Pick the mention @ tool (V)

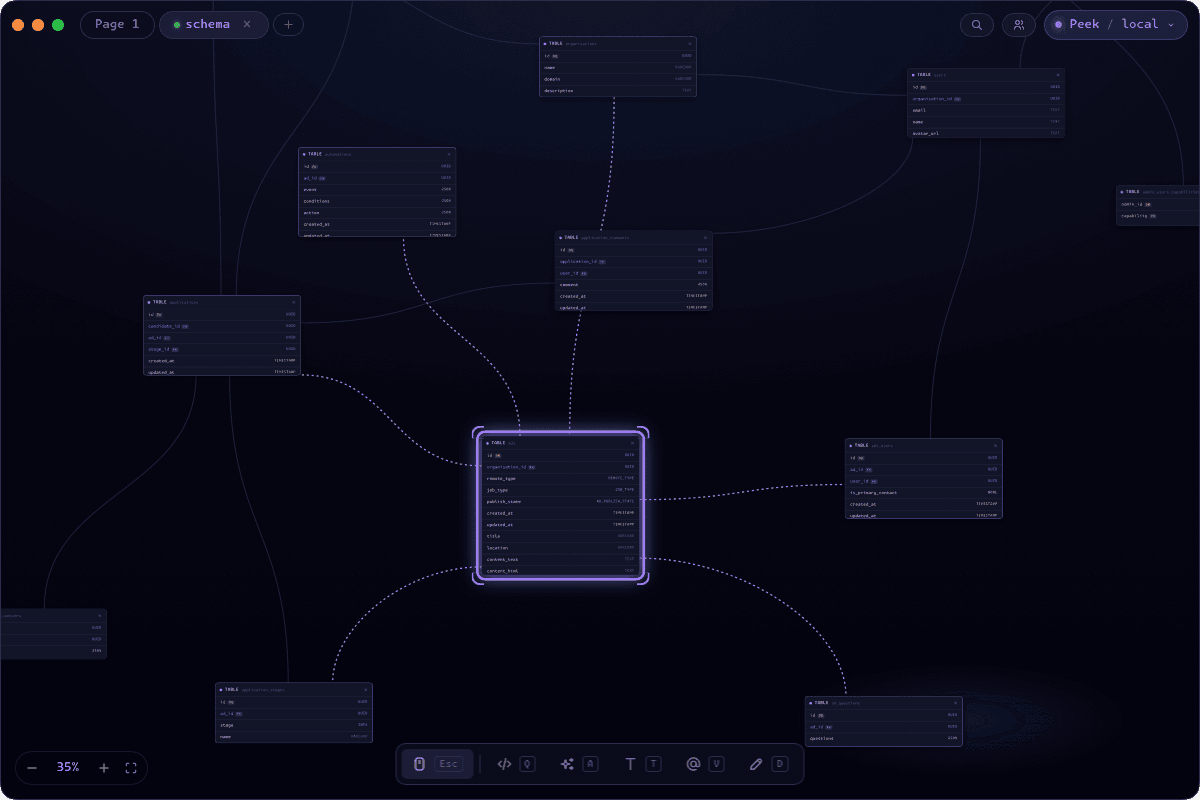(x=705, y=764)
